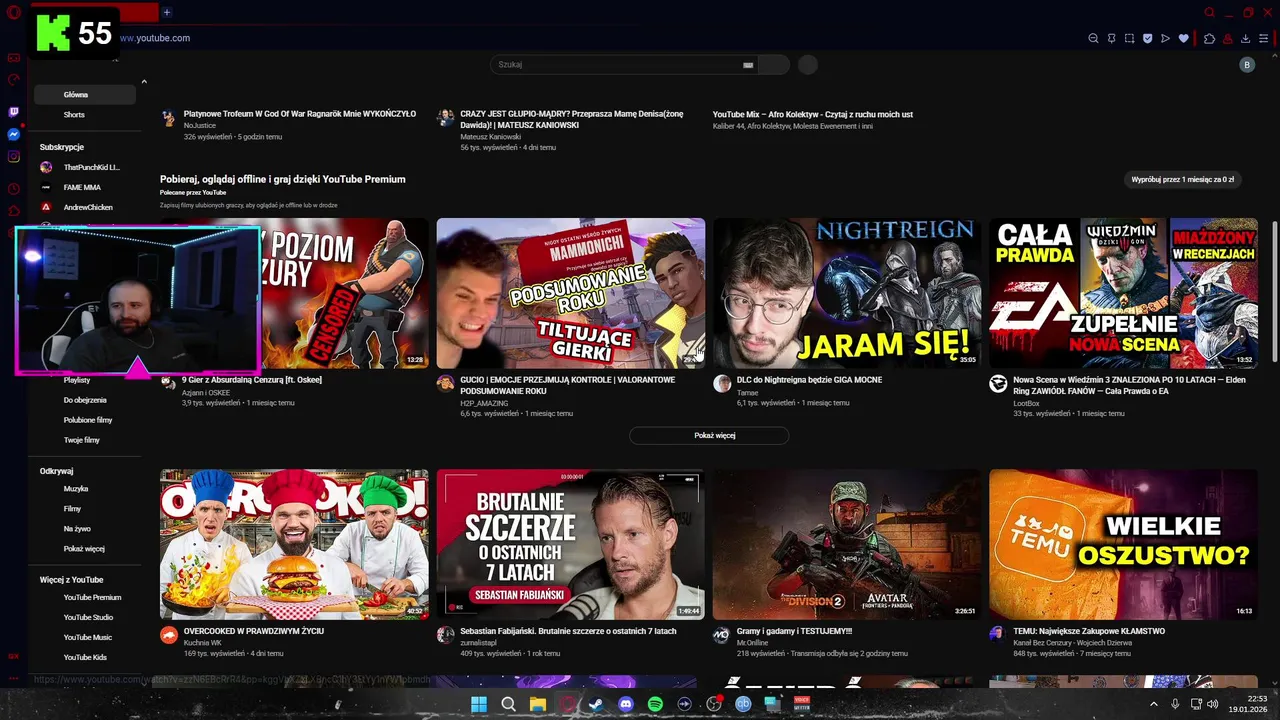This screenshot has width=1280, height=720.
Task: Open the God Of War Ragnarök video title
Action: (x=300, y=114)
